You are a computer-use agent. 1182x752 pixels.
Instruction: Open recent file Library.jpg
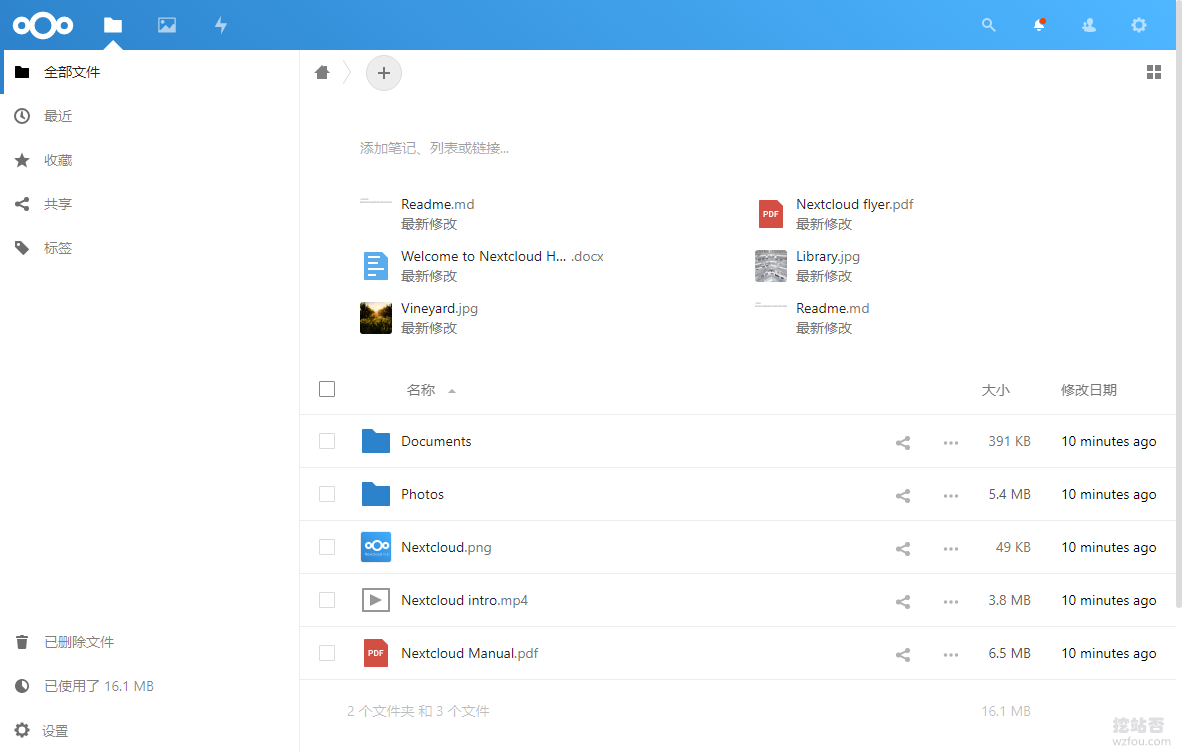coord(828,256)
